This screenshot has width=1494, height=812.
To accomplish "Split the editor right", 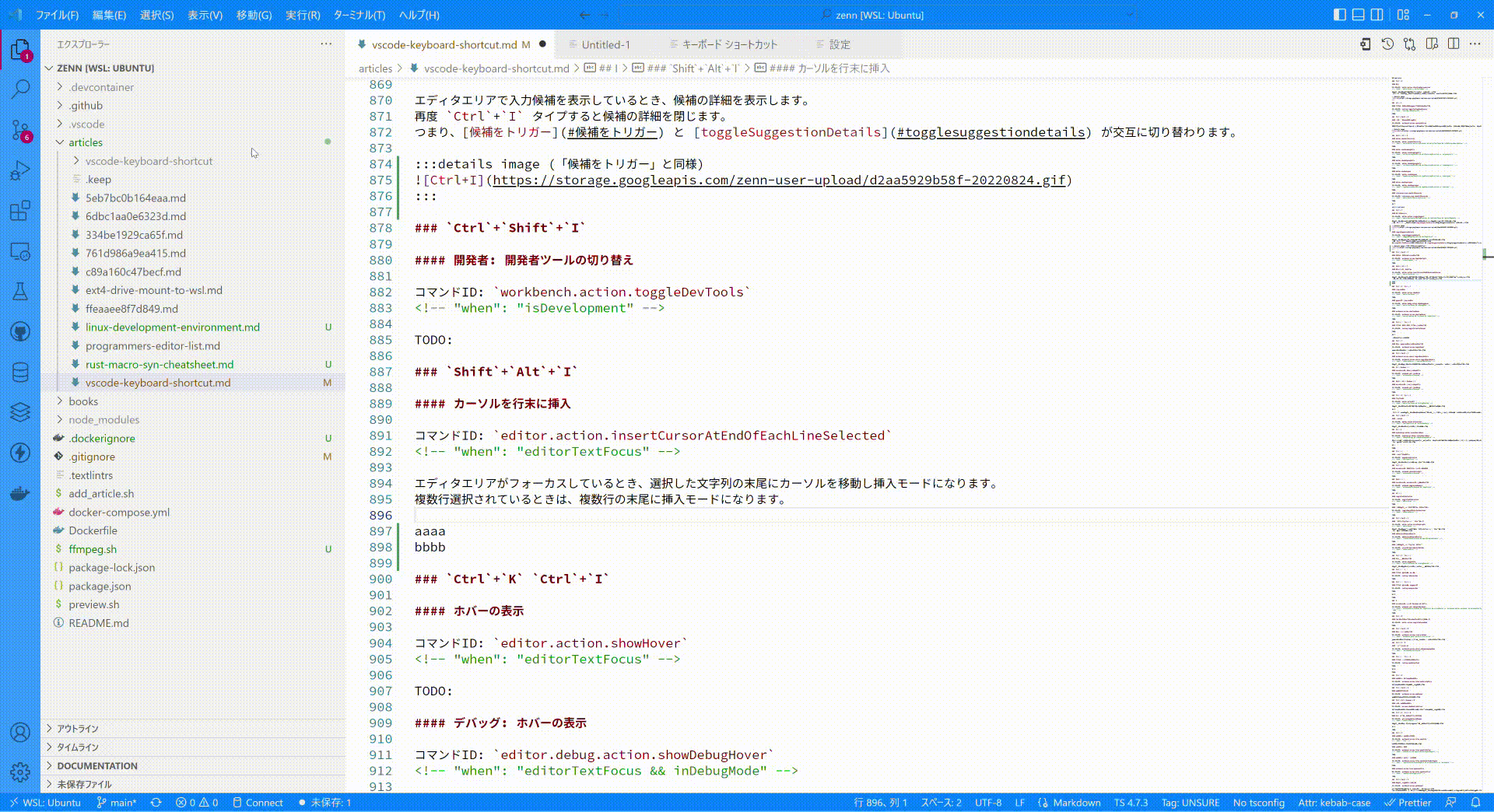I will coord(1454,44).
